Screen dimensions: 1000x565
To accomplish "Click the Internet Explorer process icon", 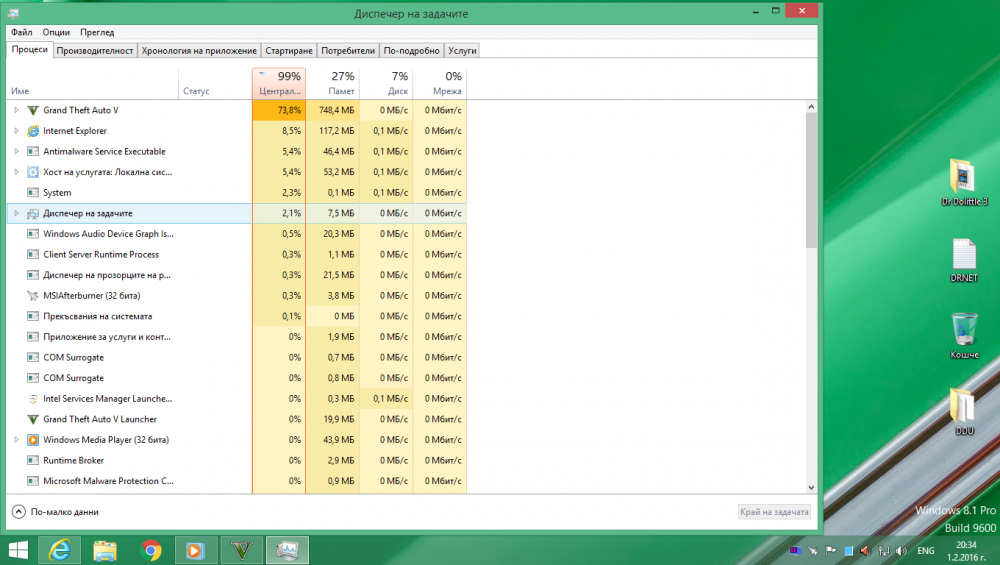I will pos(33,131).
